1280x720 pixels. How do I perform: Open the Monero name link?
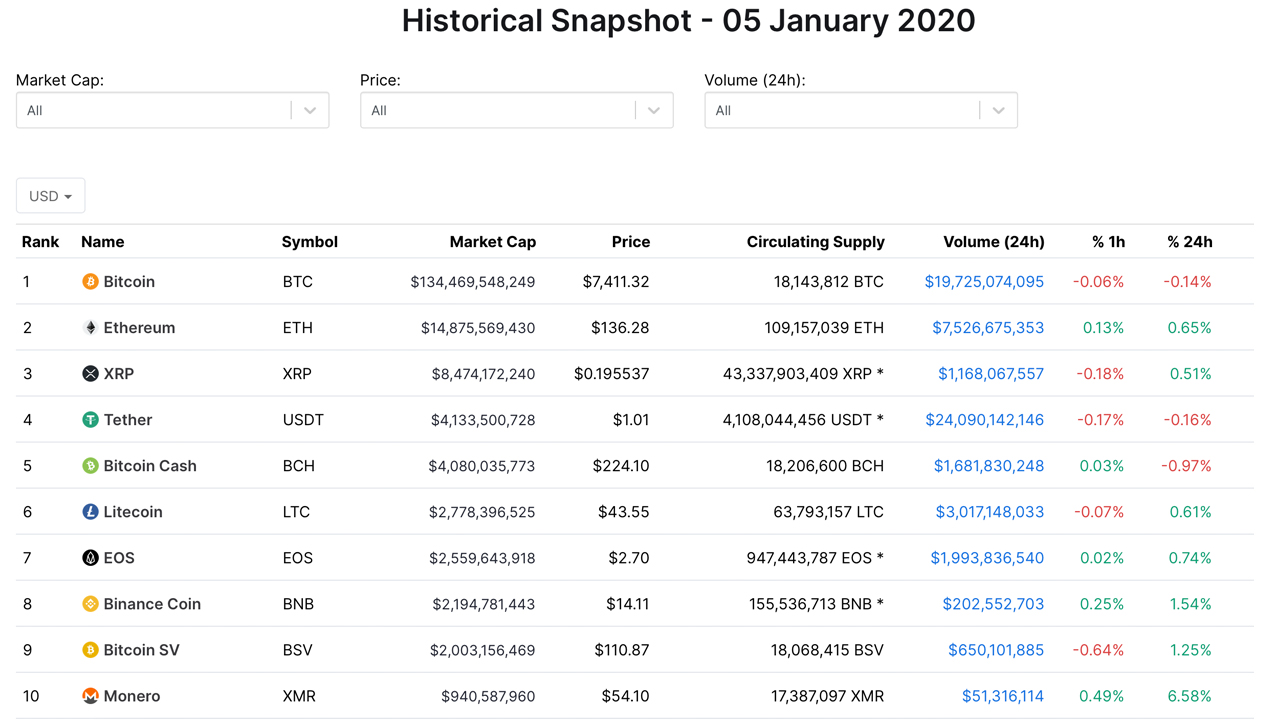132,696
